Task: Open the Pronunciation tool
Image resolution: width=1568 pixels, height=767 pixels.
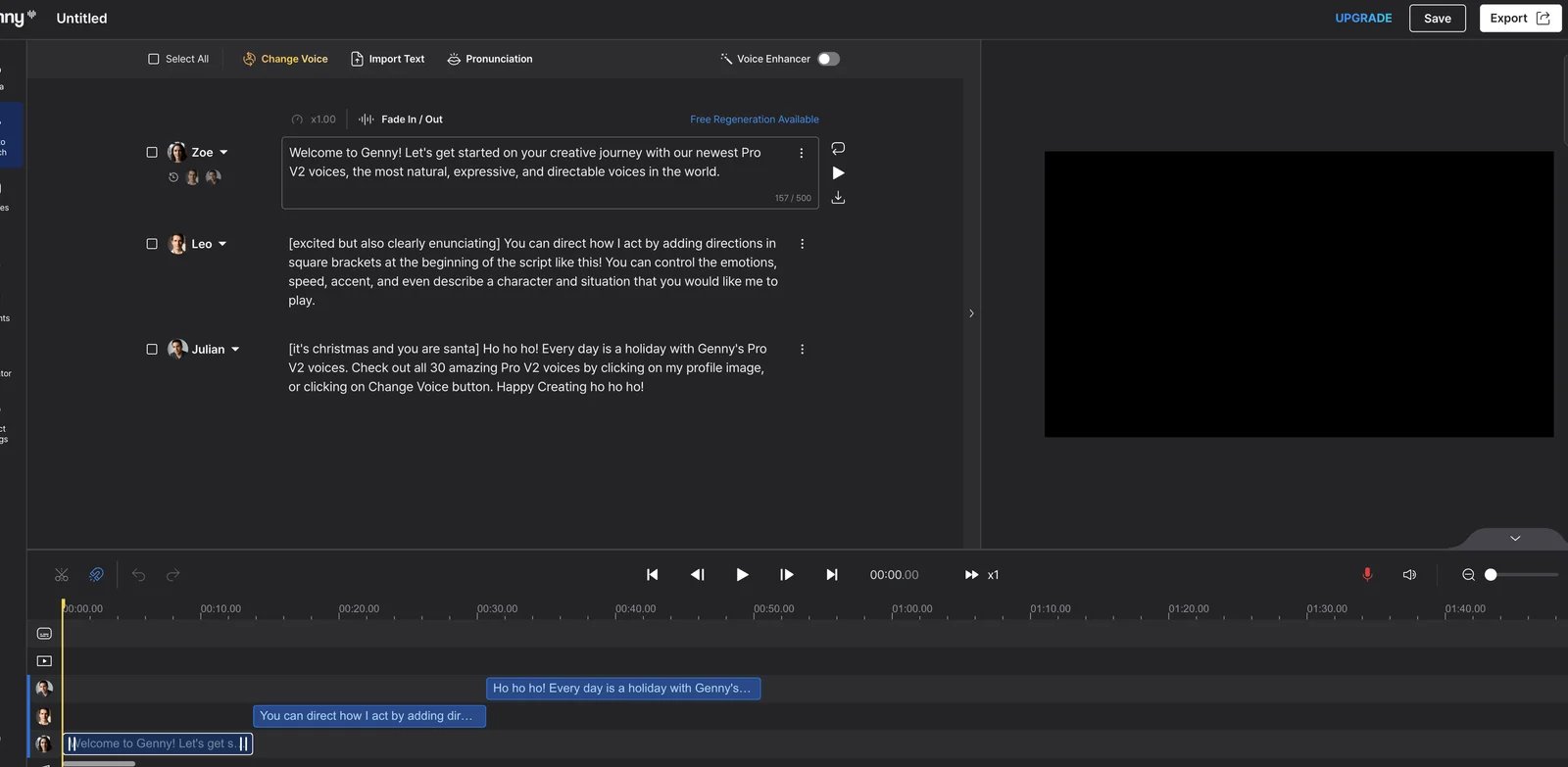Action: click(x=489, y=59)
